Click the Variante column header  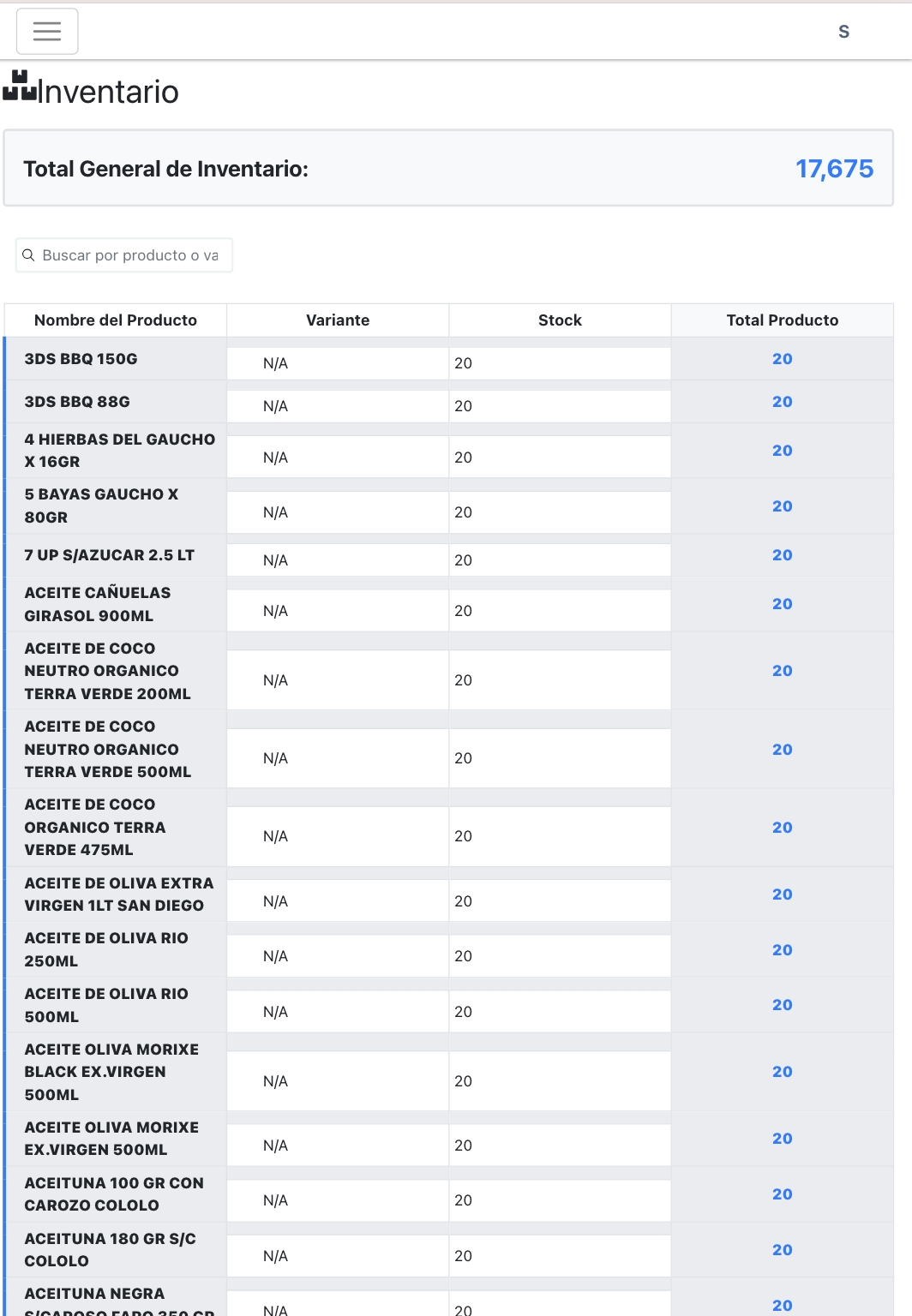[x=338, y=320]
